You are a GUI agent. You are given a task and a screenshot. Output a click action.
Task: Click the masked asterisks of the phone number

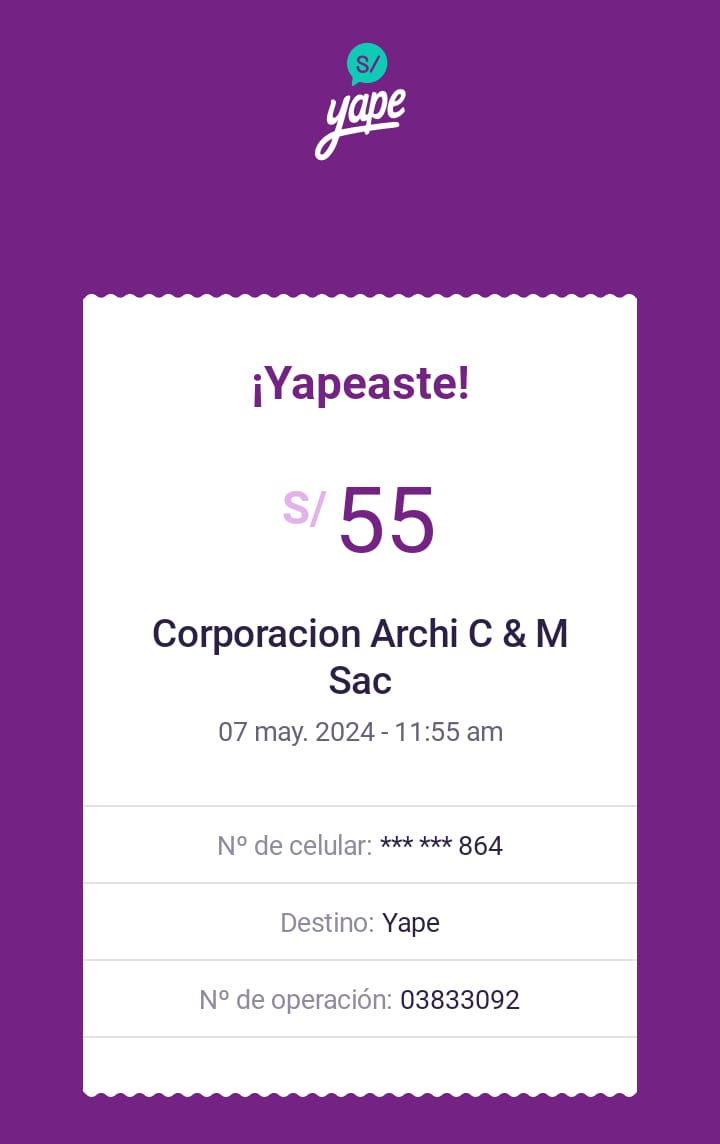(415, 846)
